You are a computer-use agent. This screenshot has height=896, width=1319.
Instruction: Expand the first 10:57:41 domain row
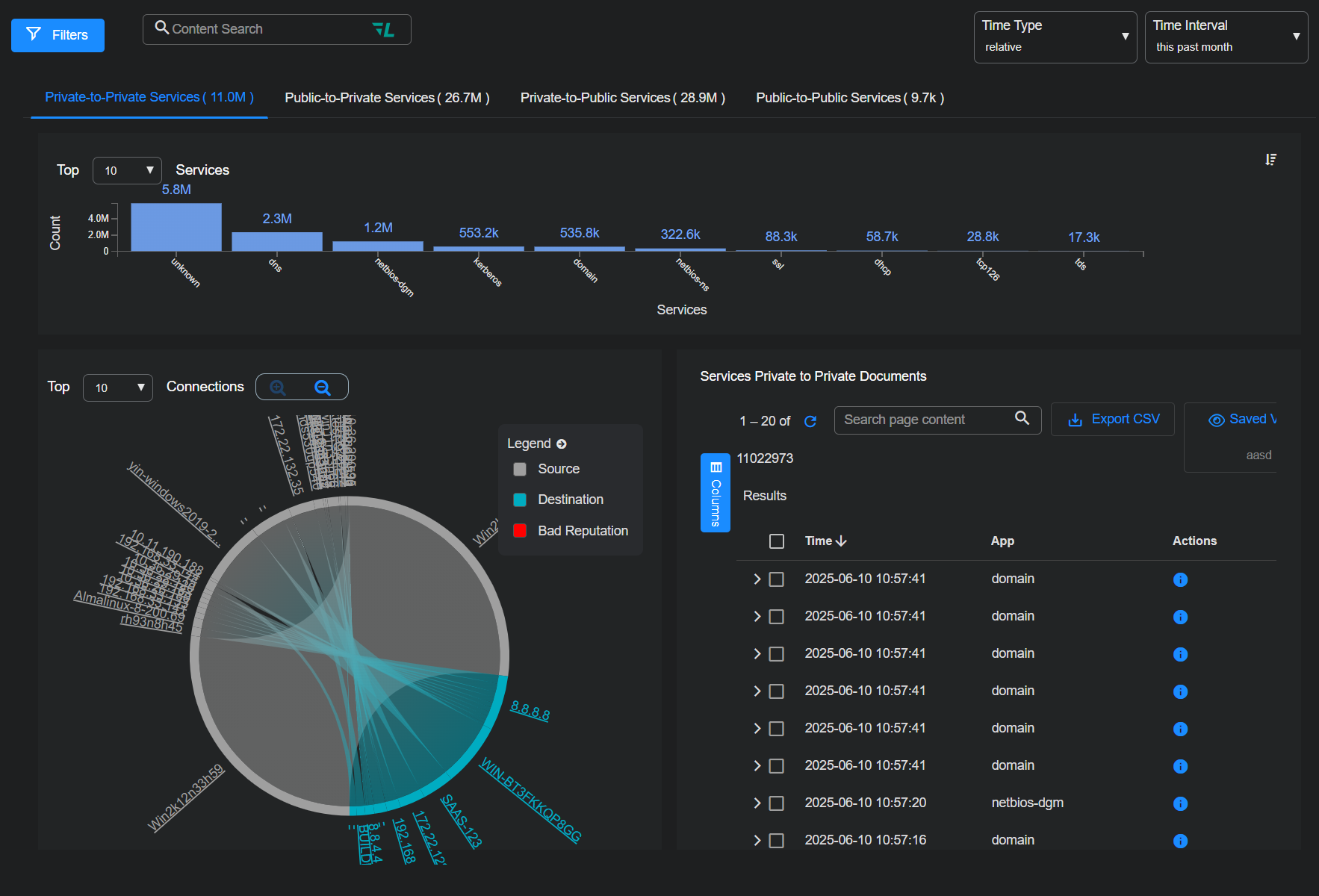(x=757, y=579)
